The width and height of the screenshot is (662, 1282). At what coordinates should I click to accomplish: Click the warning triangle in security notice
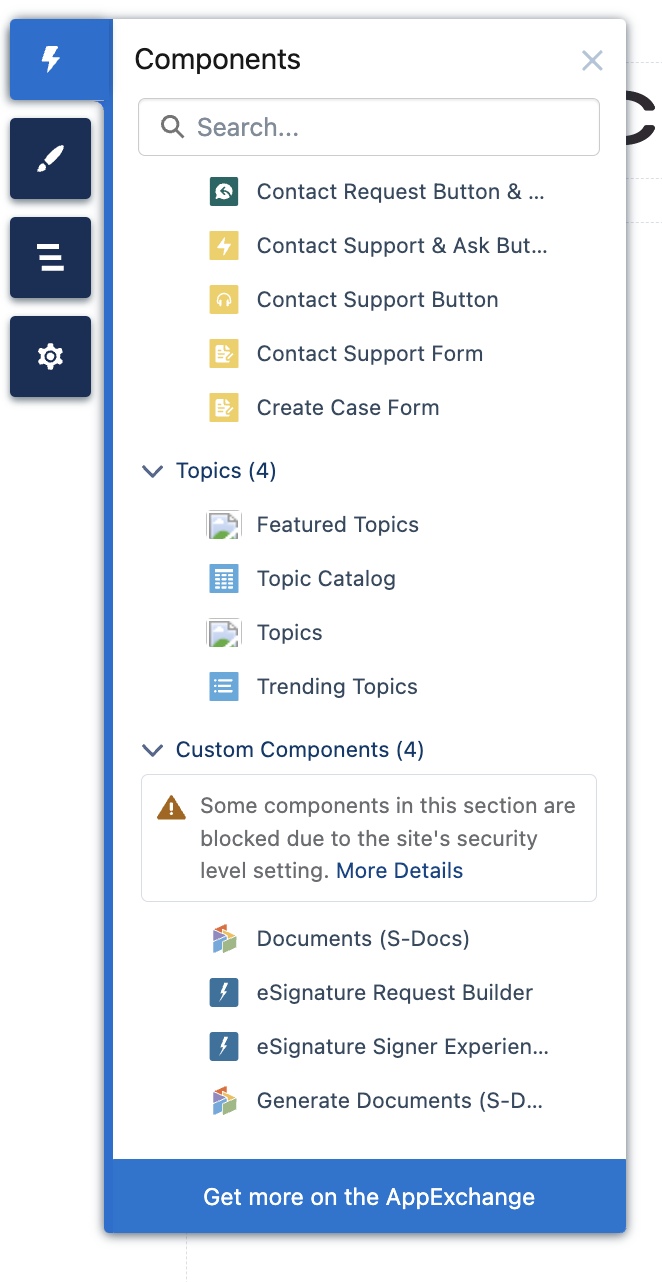point(171,808)
